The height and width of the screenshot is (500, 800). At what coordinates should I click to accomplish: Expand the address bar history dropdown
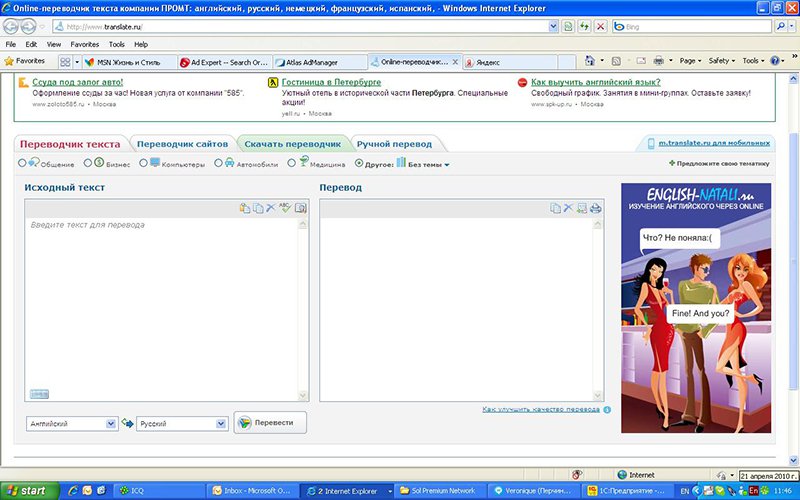553,27
